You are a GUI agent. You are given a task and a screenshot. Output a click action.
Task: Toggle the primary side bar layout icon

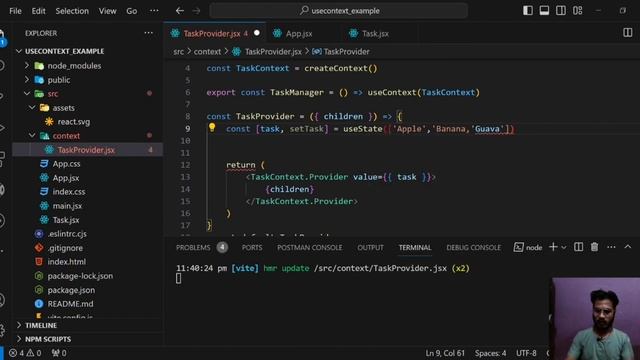528,11
